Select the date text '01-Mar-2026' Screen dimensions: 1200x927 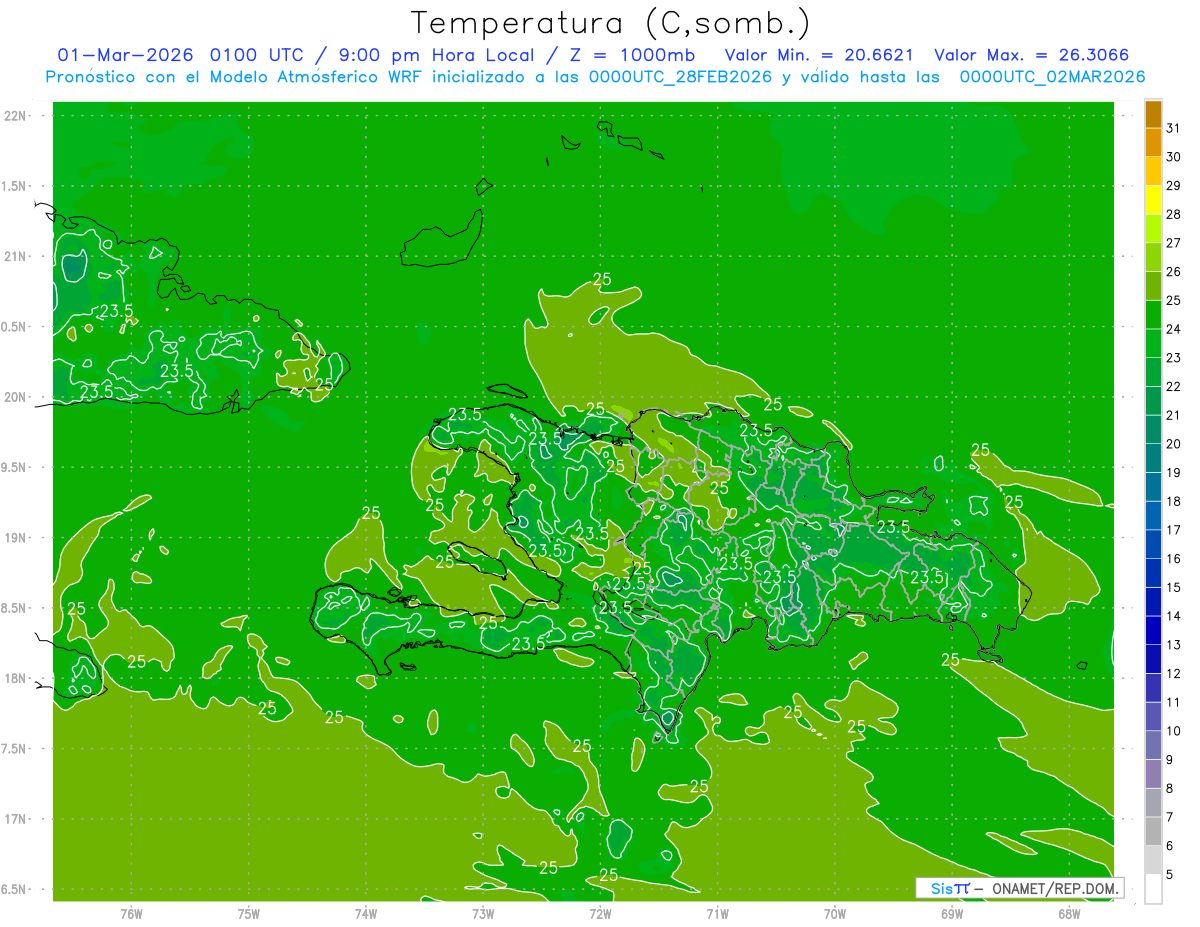(125, 55)
